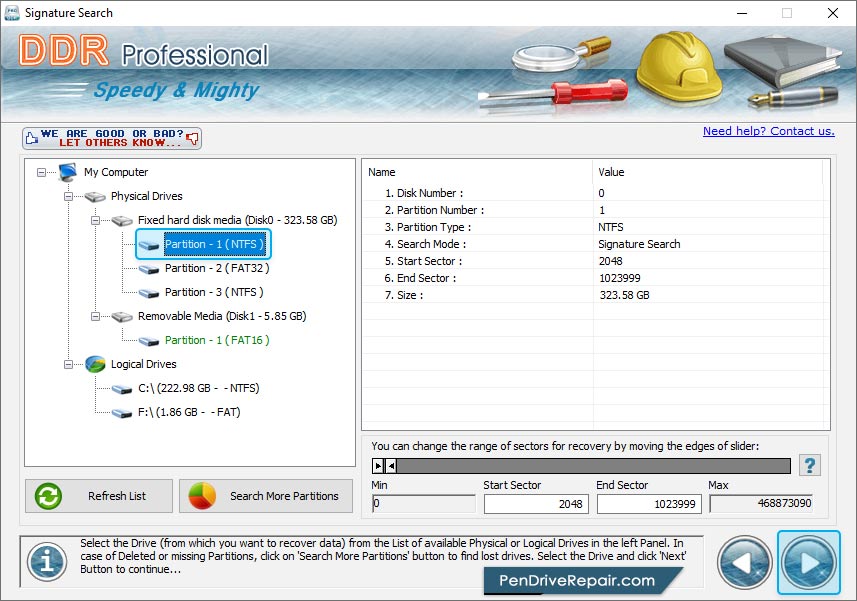The height and width of the screenshot is (601, 857).
Task: Select Partition - 1 (NTFS) in tree
Action: point(214,244)
